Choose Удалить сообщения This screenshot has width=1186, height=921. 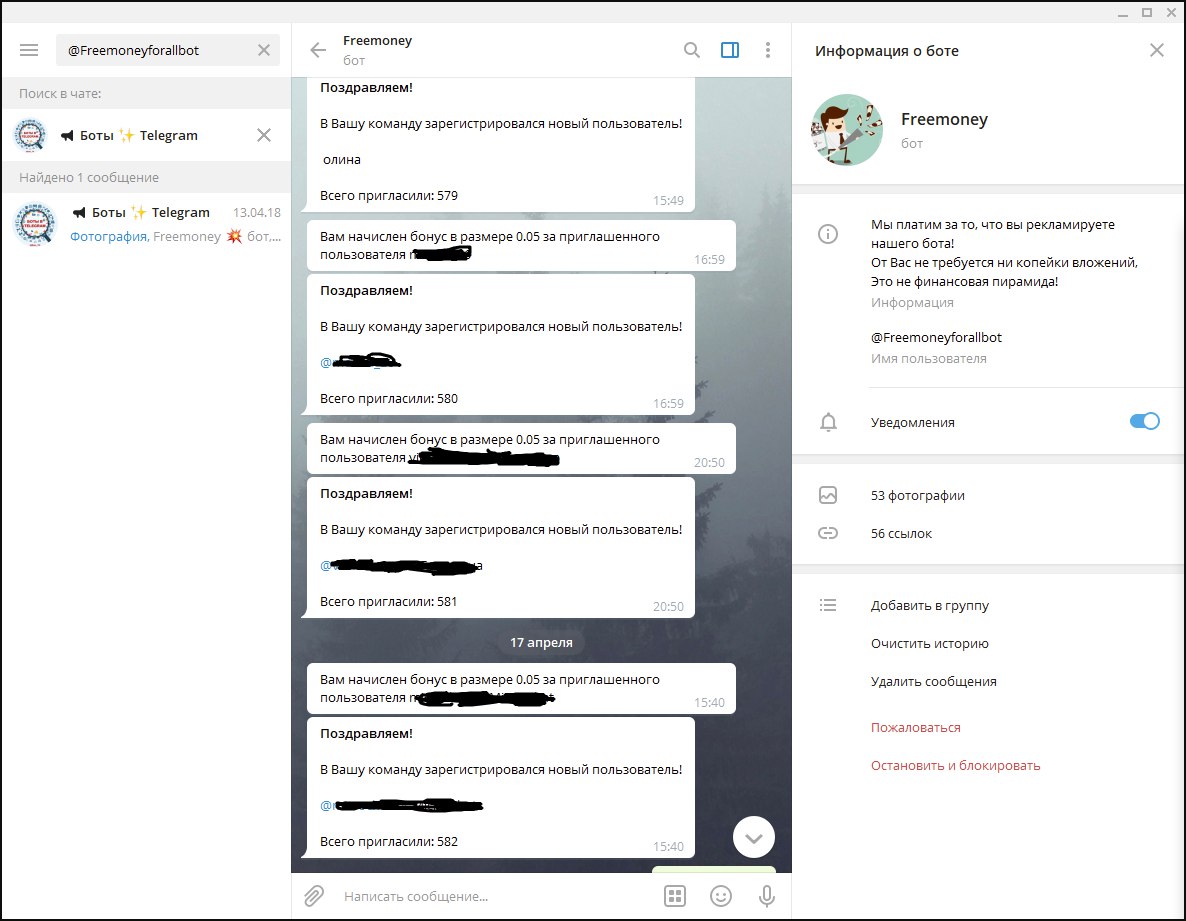tap(933, 681)
